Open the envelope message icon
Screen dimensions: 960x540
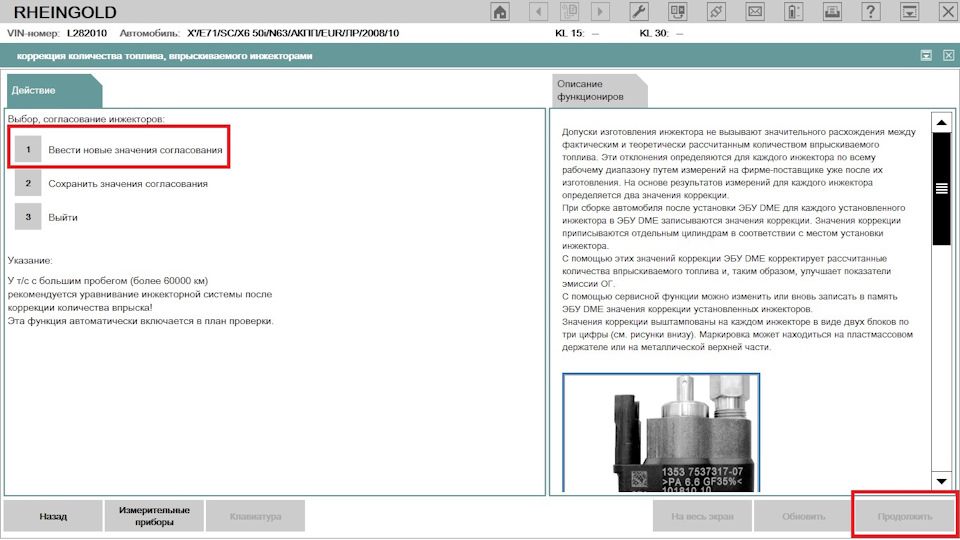click(x=755, y=12)
